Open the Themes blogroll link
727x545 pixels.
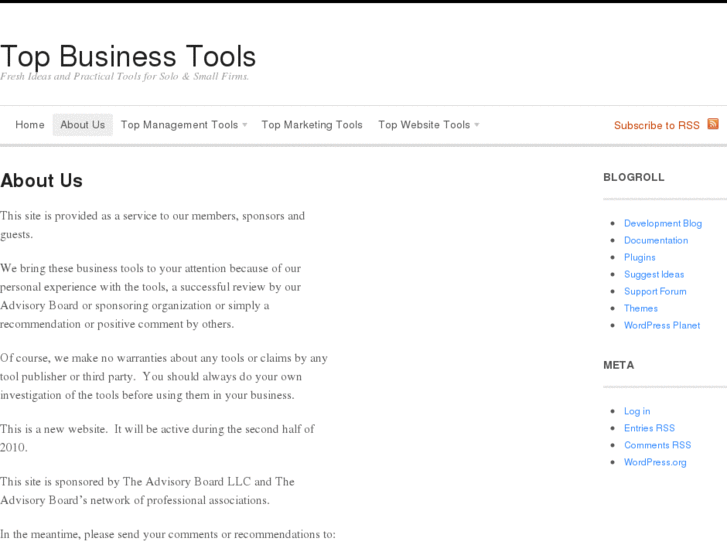point(640,308)
